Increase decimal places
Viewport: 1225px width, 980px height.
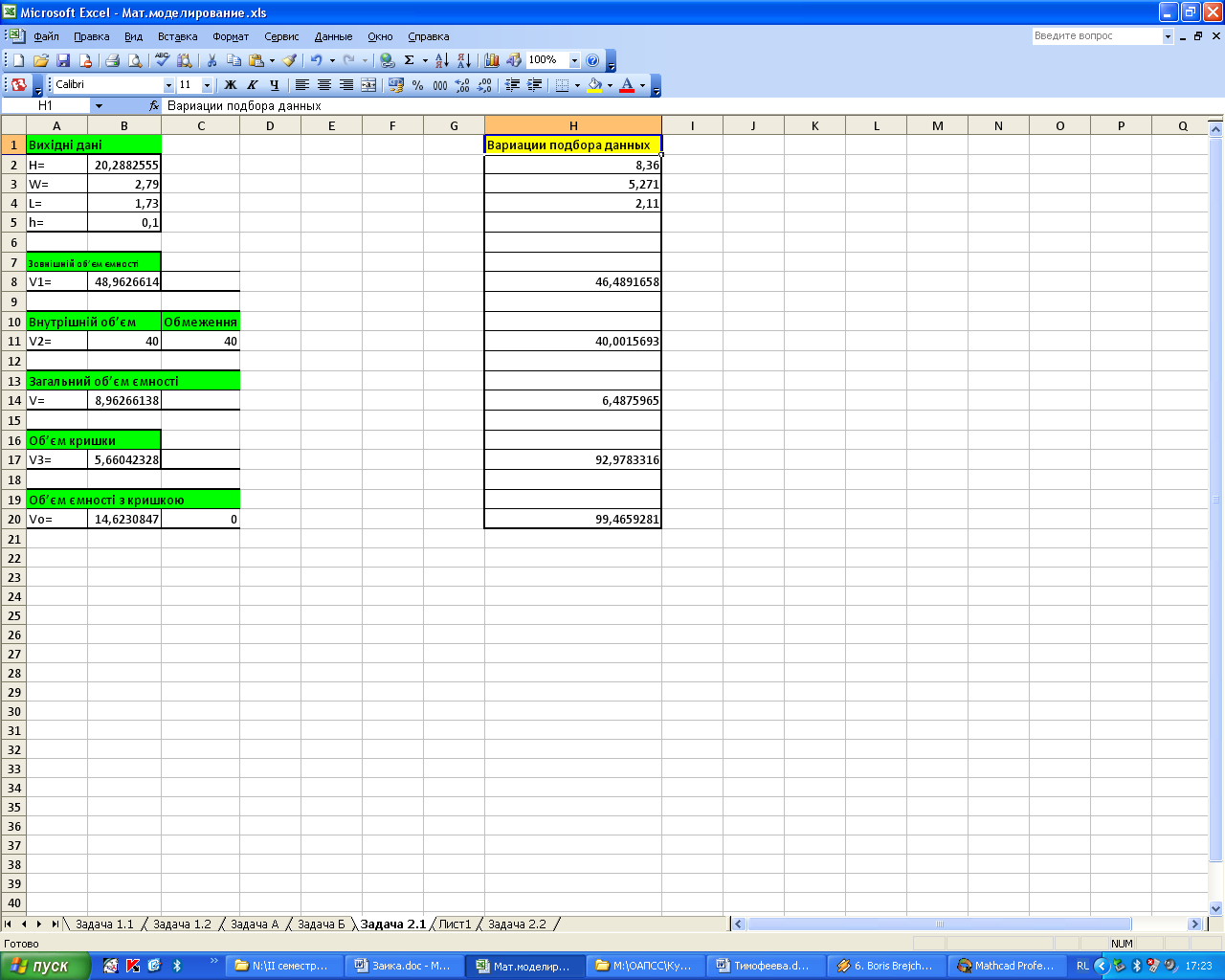(463, 85)
